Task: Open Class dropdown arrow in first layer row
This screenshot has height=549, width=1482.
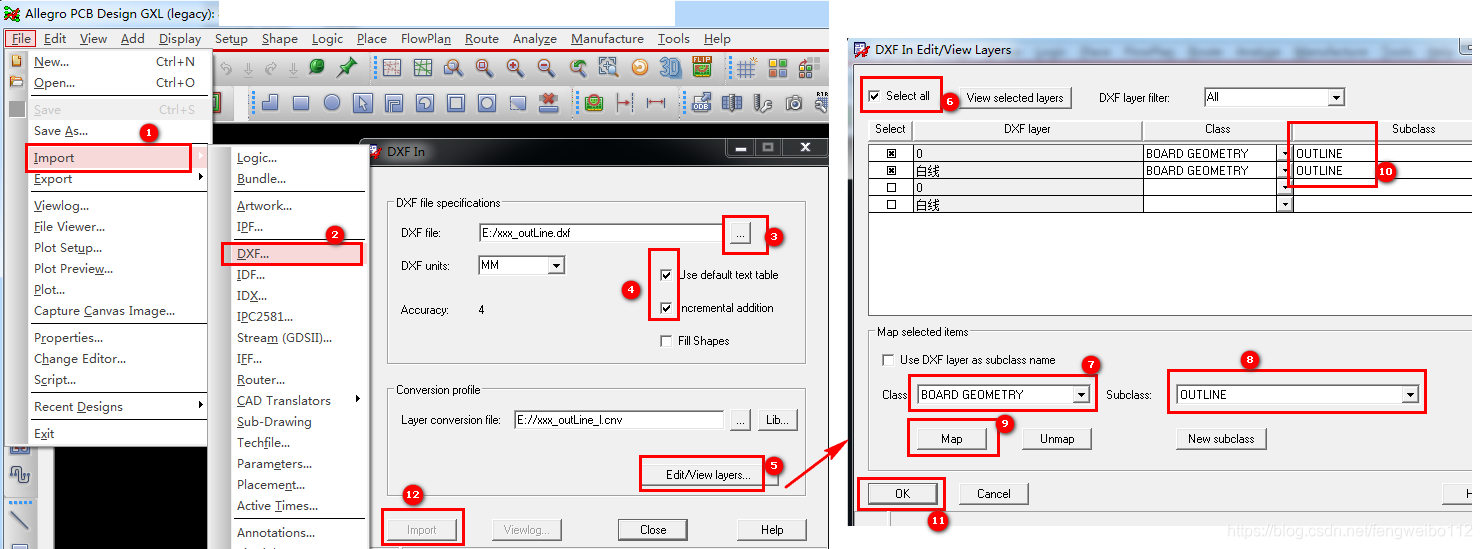Action: [x=1285, y=154]
